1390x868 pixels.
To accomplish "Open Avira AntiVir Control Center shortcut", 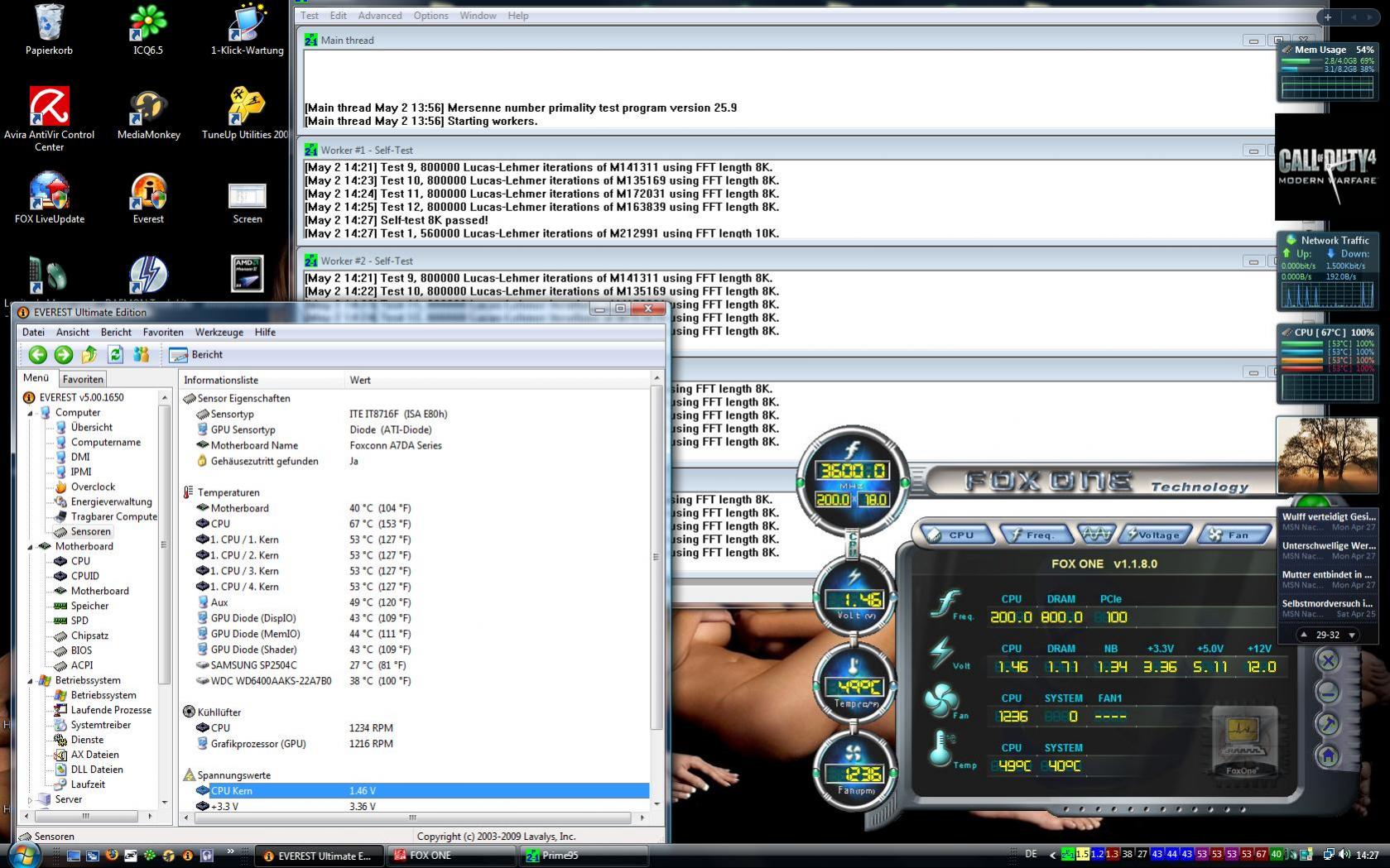I will coord(49,120).
